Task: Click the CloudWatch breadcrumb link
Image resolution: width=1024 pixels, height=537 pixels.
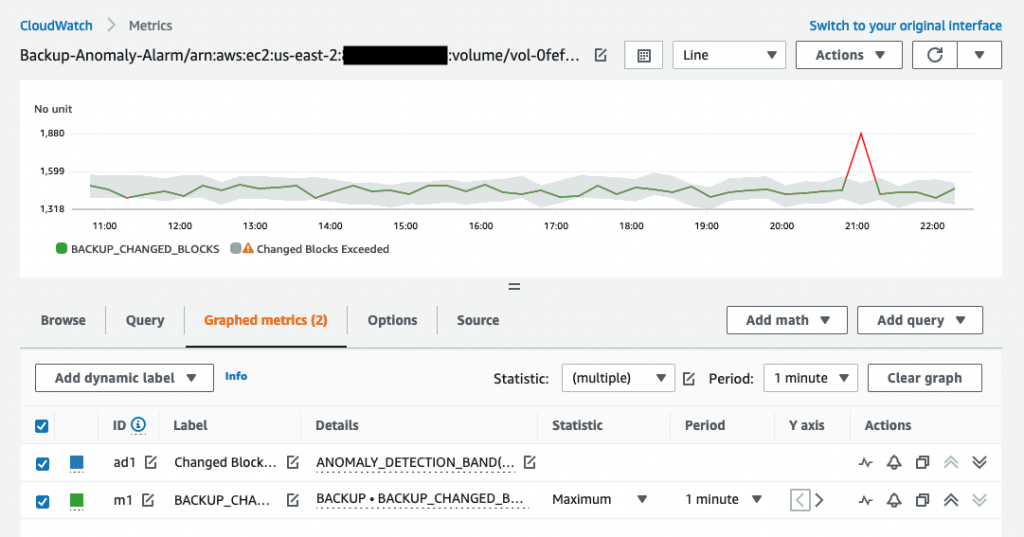Action: [x=56, y=25]
